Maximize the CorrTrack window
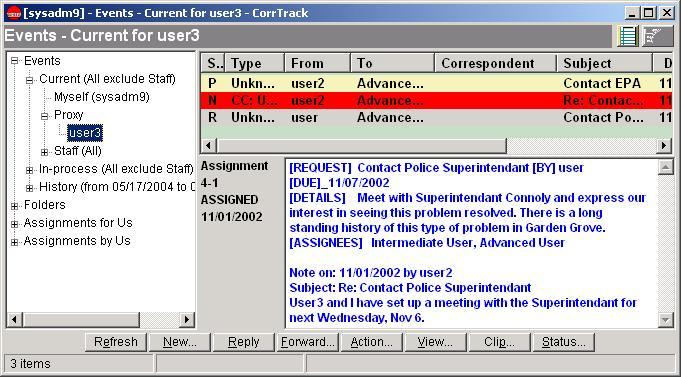The width and height of the screenshot is (681, 377). 648,13
